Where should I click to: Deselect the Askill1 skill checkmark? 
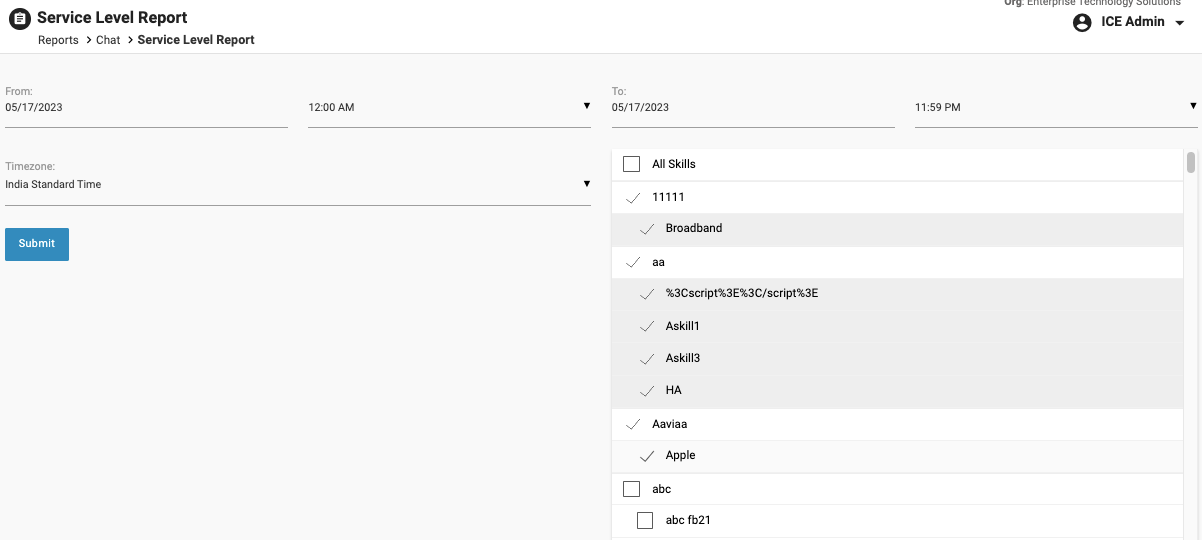(x=646, y=326)
